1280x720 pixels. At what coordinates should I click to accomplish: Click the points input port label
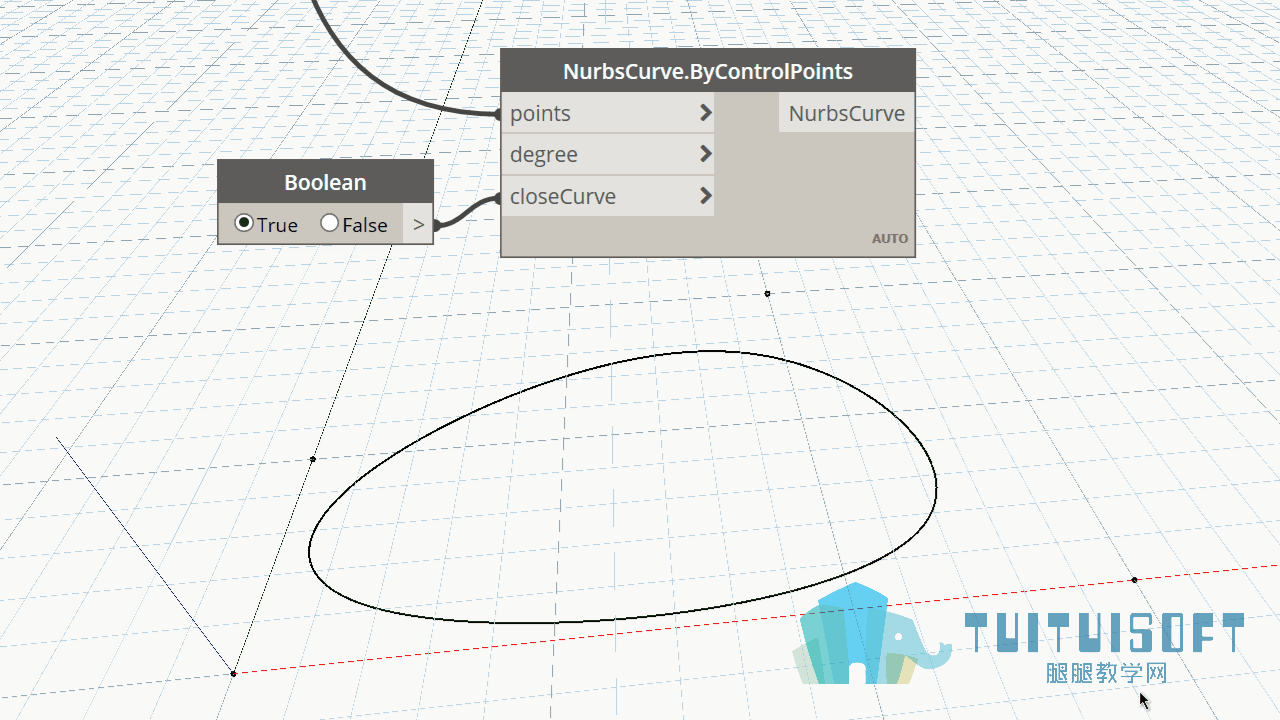point(540,113)
